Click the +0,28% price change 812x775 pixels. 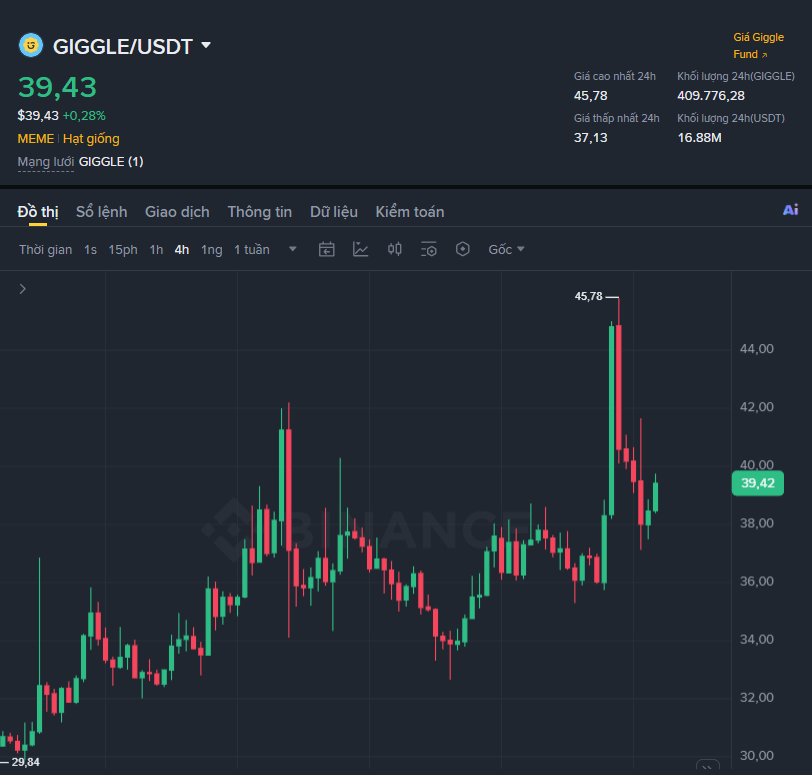click(84, 115)
